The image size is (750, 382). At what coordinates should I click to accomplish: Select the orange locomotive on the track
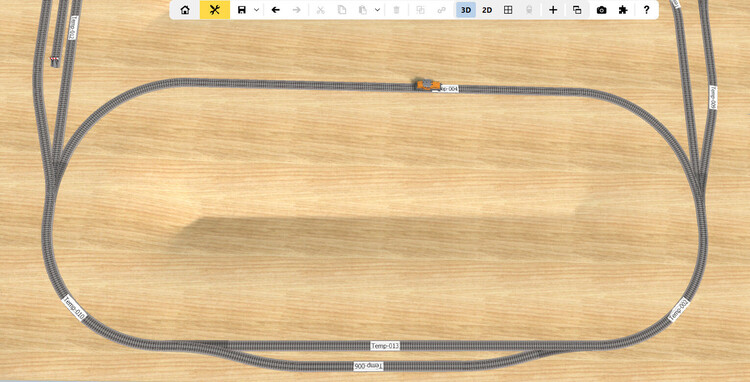pos(427,85)
